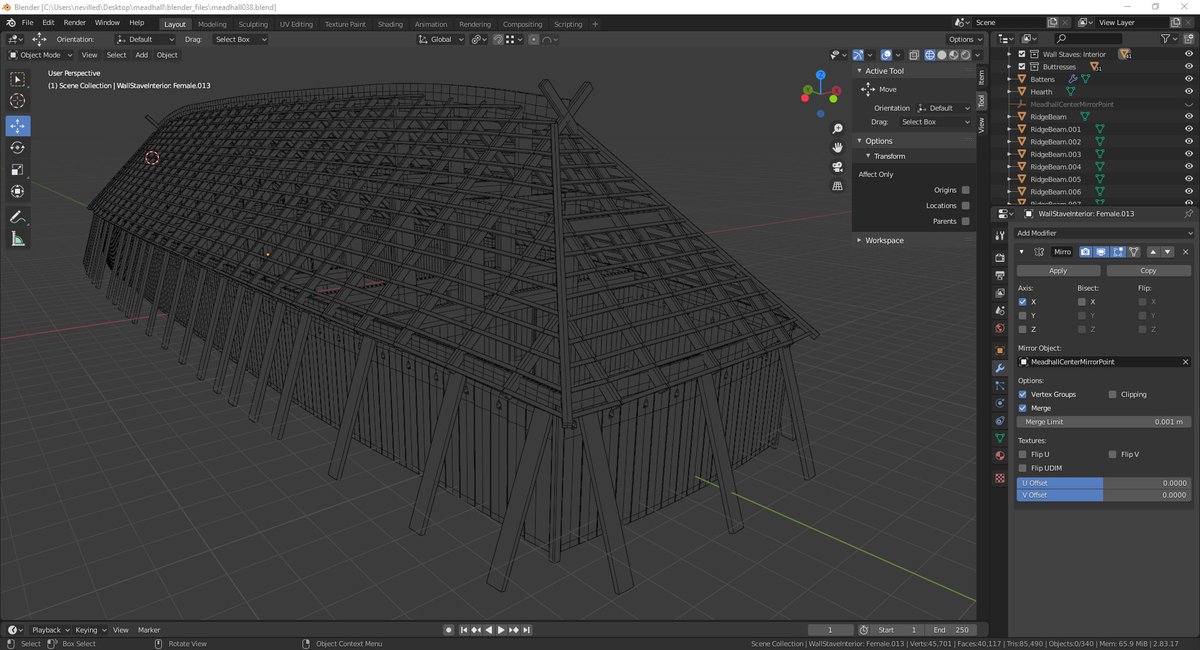Apply the Mirror modifier
This screenshot has height=650, width=1200.
pyautogui.click(x=1058, y=270)
